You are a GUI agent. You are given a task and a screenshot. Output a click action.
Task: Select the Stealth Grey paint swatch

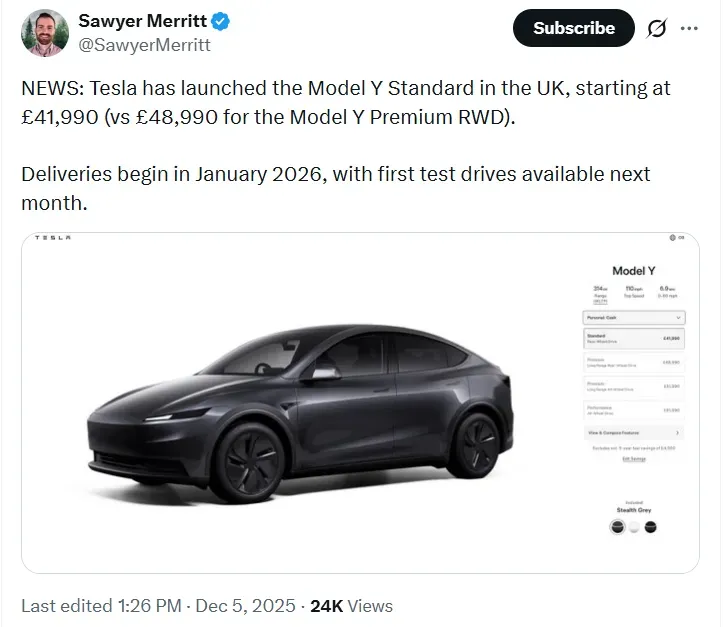617,527
